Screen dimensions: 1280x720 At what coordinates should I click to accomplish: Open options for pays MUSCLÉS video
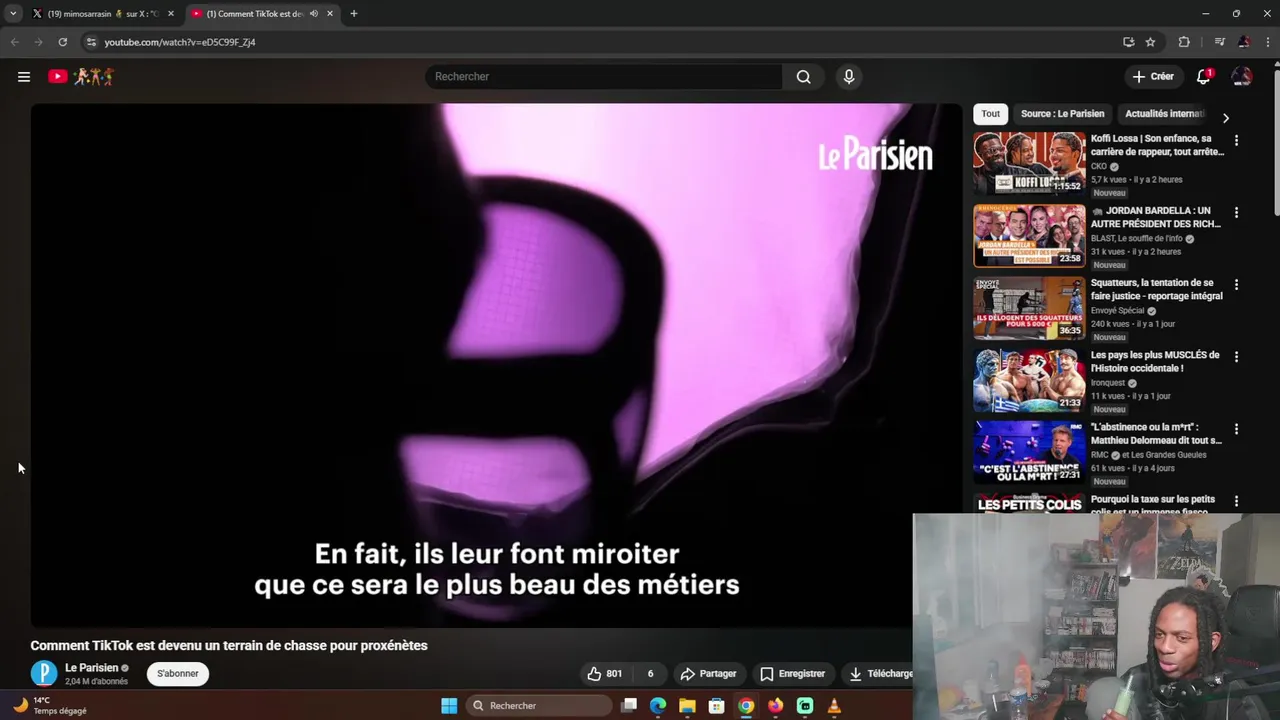pyautogui.click(x=1236, y=357)
